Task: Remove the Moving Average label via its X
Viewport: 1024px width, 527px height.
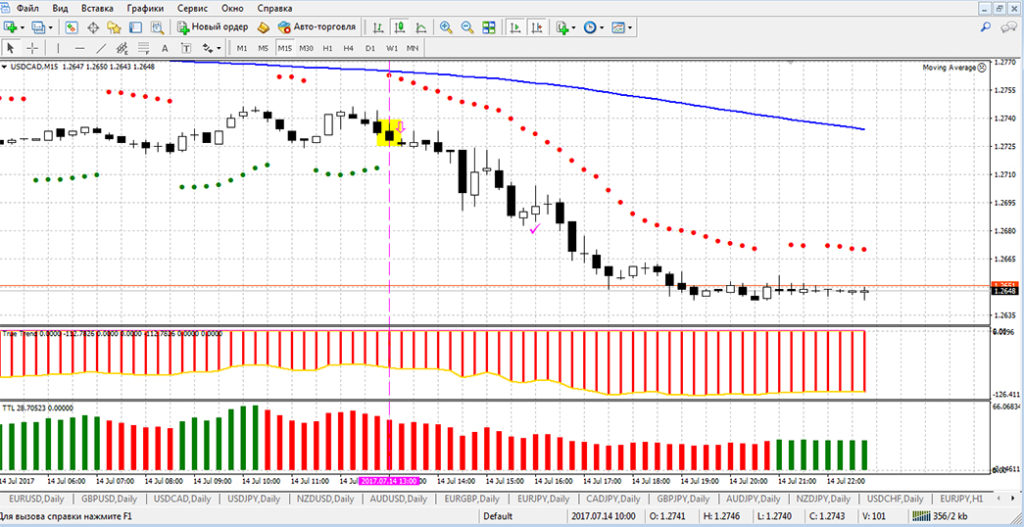Action: [x=982, y=67]
